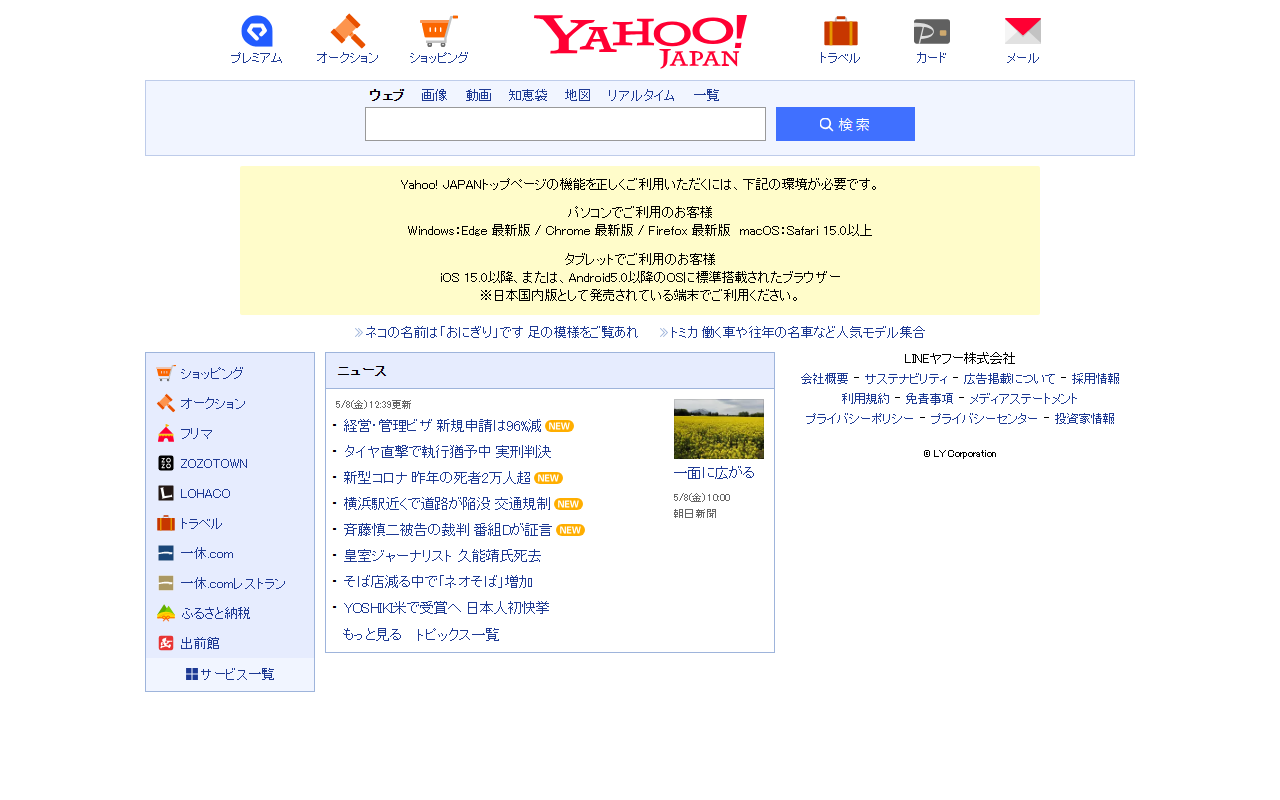Open the 利用規約 footer link
1280x800 pixels.
click(865, 399)
